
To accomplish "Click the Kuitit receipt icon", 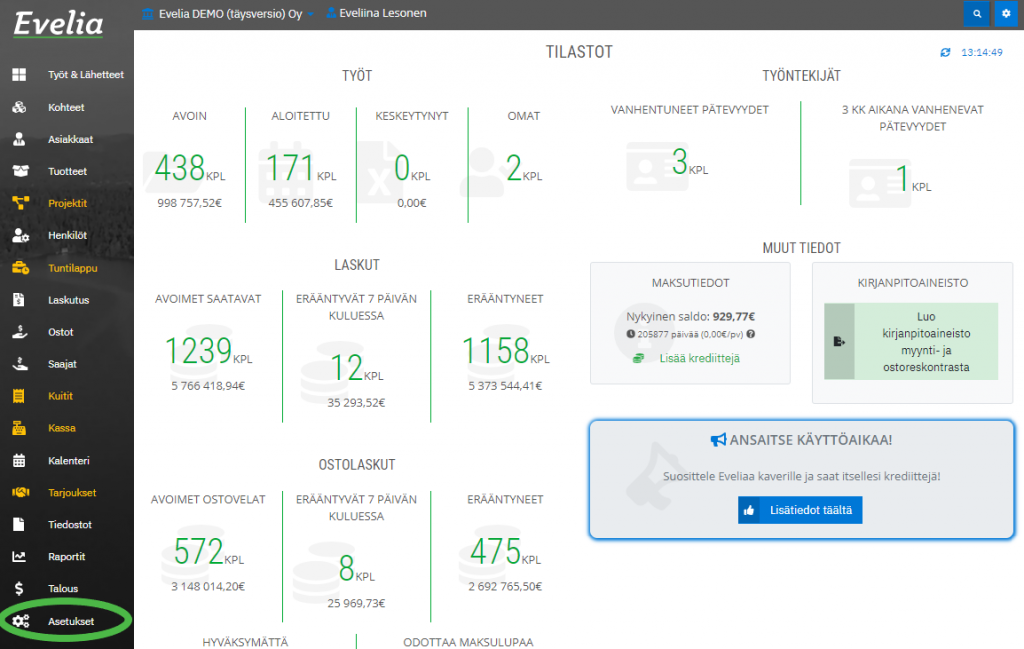I will click(18, 396).
